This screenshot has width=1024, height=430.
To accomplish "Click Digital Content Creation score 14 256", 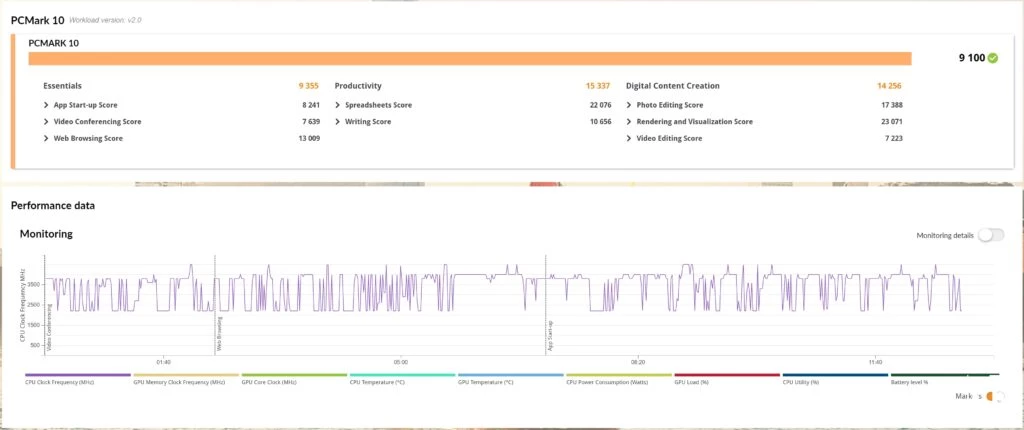I will [889, 86].
